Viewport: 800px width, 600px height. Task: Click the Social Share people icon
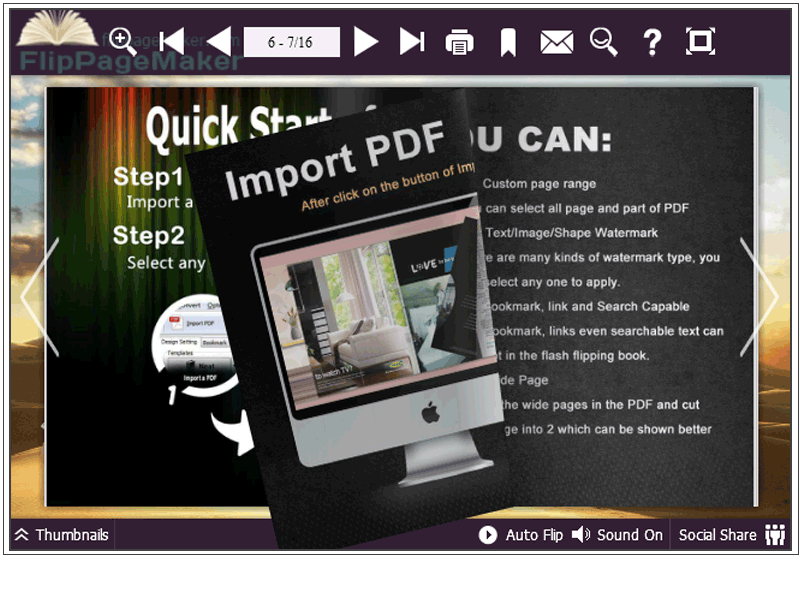[775, 535]
